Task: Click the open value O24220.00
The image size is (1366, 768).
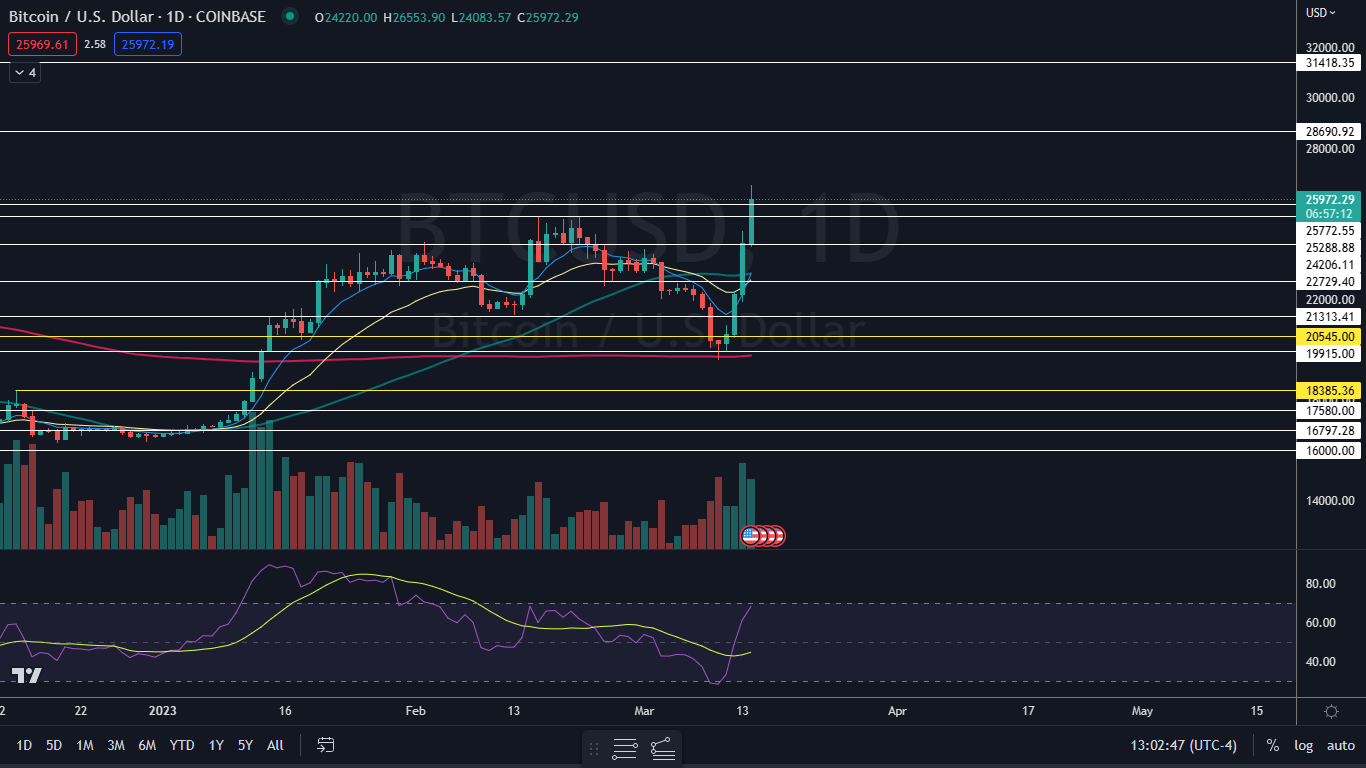Action: point(345,17)
